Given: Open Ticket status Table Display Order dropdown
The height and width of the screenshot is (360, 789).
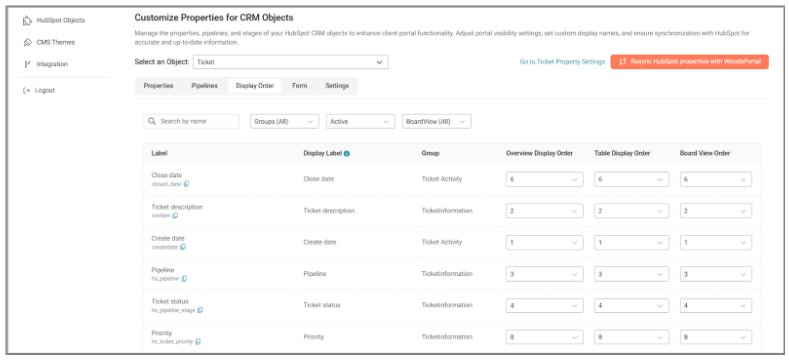Looking at the screenshot, I should click(632, 306).
